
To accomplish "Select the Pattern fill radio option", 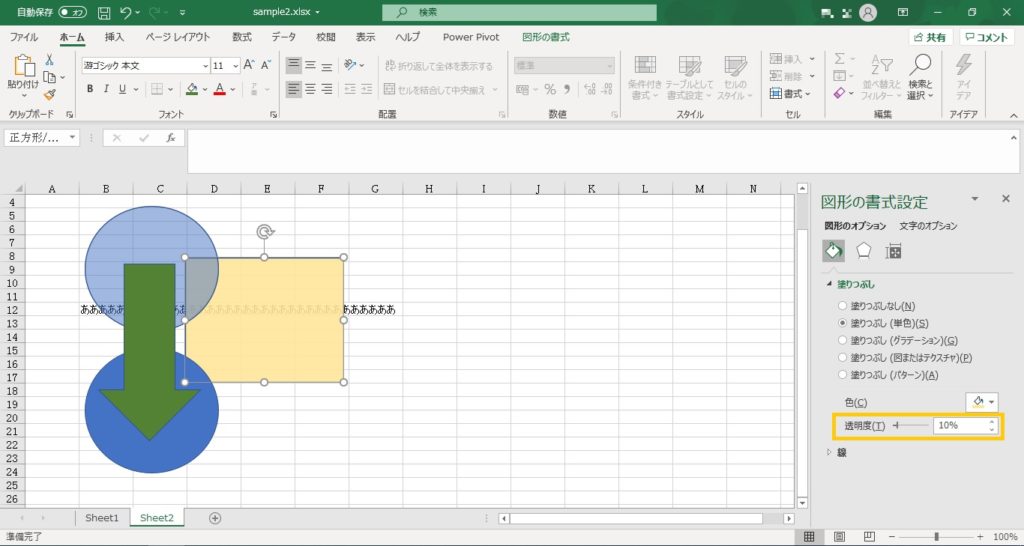I will tap(842, 375).
